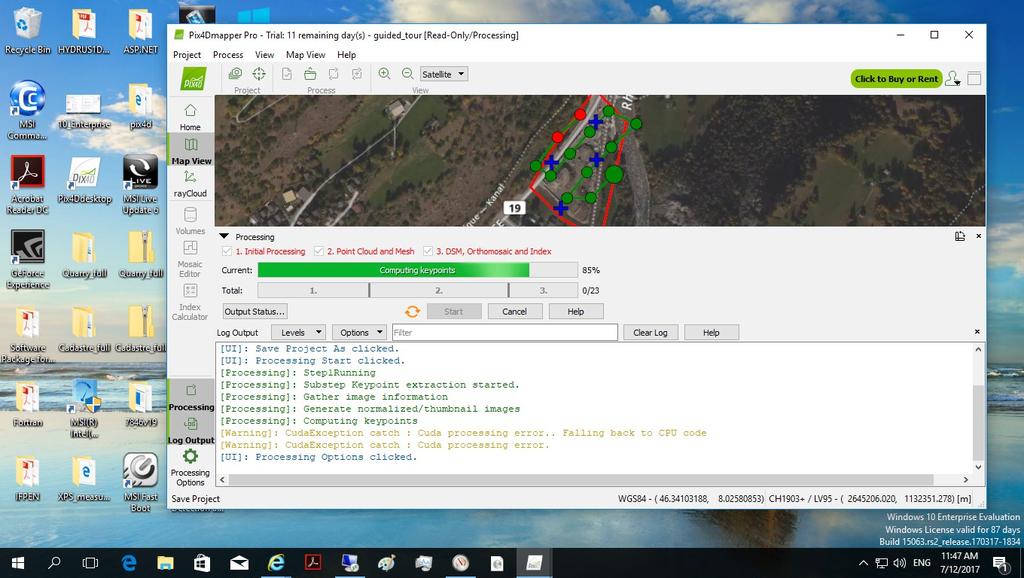
Task: Click the image properties editor toolbar icon
Action: click(235, 74)
